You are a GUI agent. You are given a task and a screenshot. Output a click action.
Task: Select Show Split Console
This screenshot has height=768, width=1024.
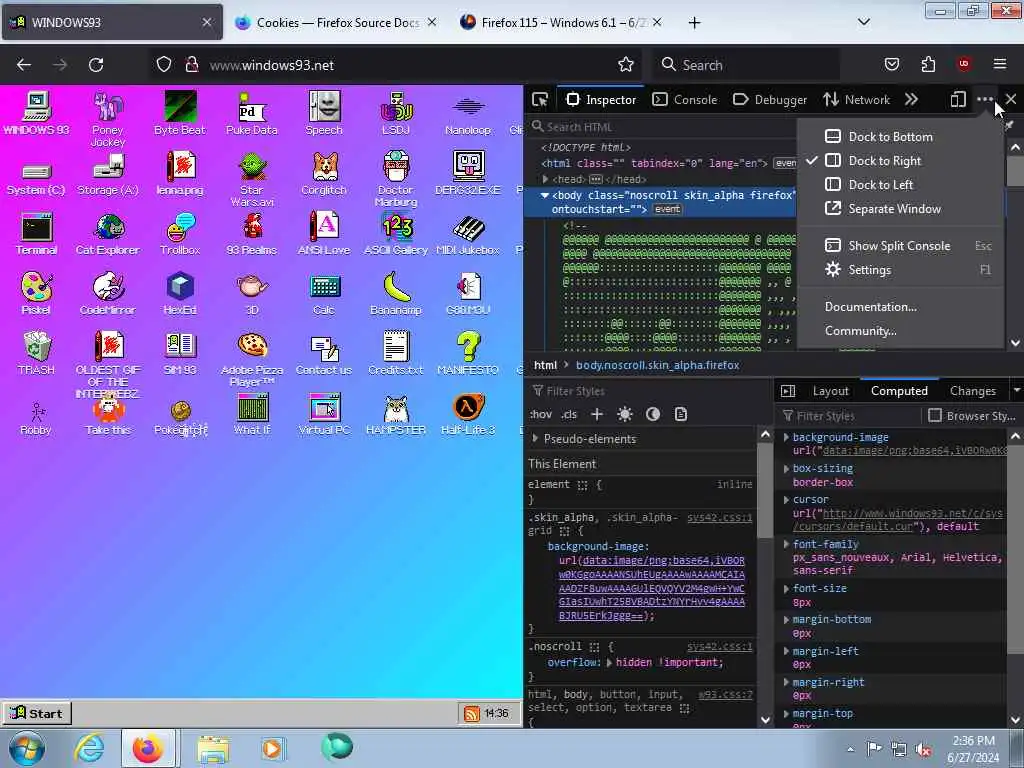pyautogui.click(x=901, y=246)
